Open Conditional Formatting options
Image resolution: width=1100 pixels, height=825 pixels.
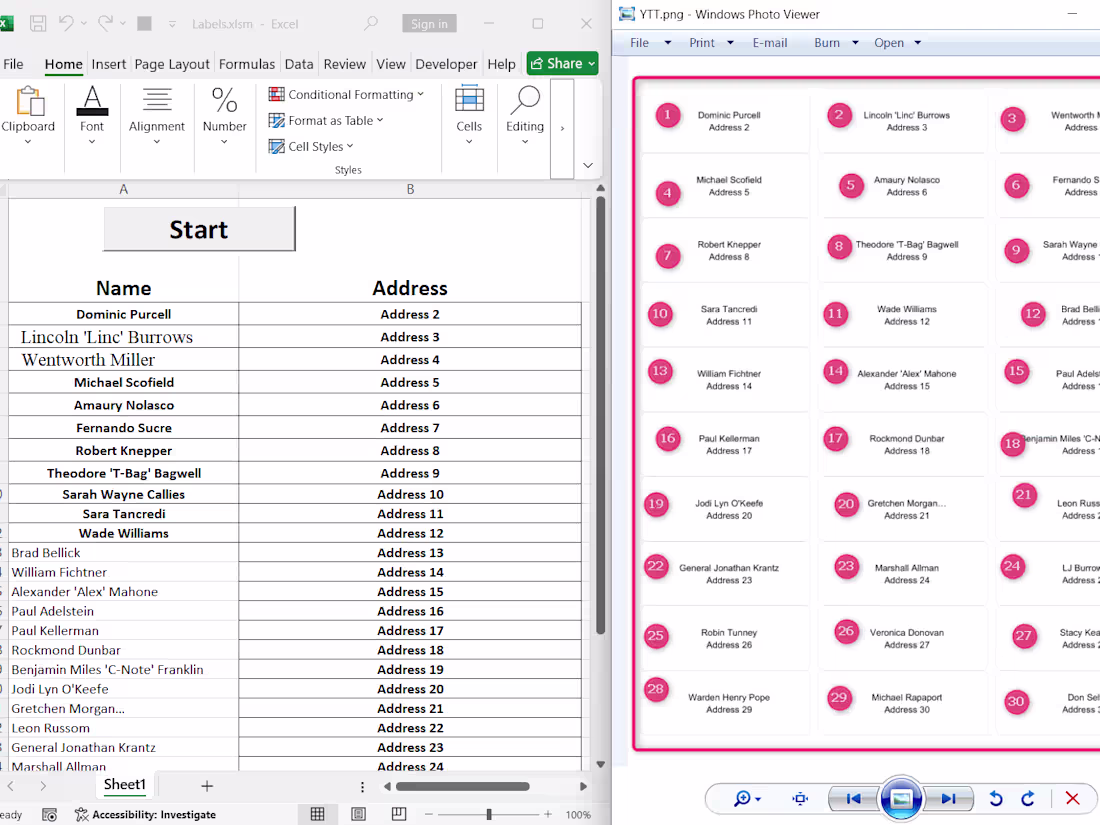point(347,94)
